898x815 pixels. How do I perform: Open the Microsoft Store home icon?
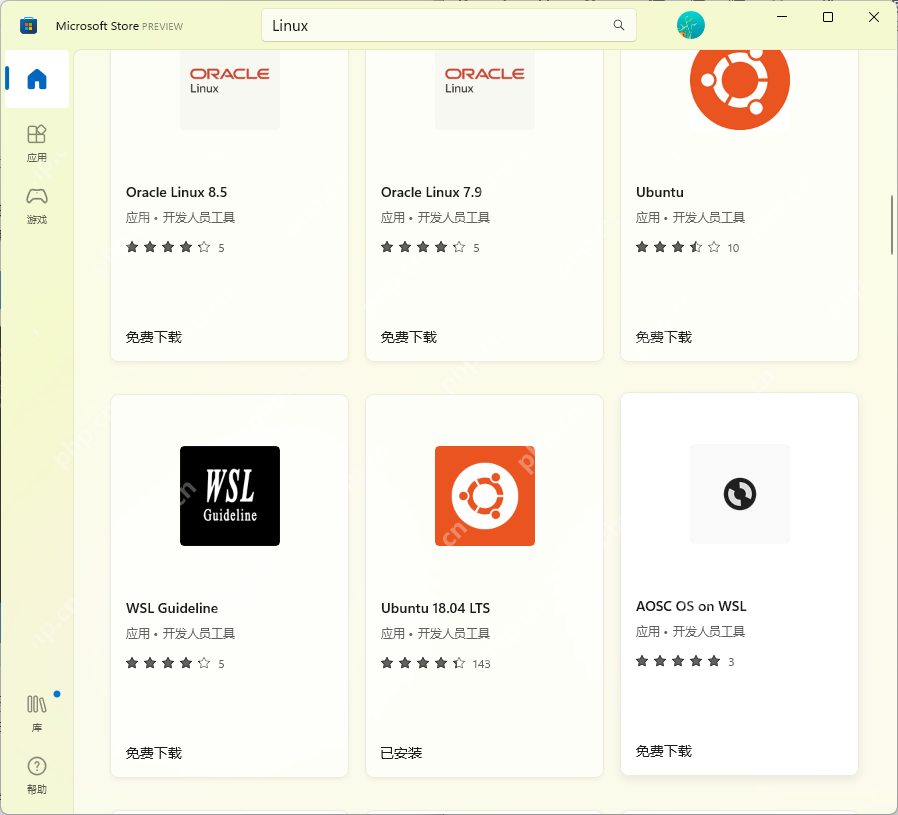point(36,80)
